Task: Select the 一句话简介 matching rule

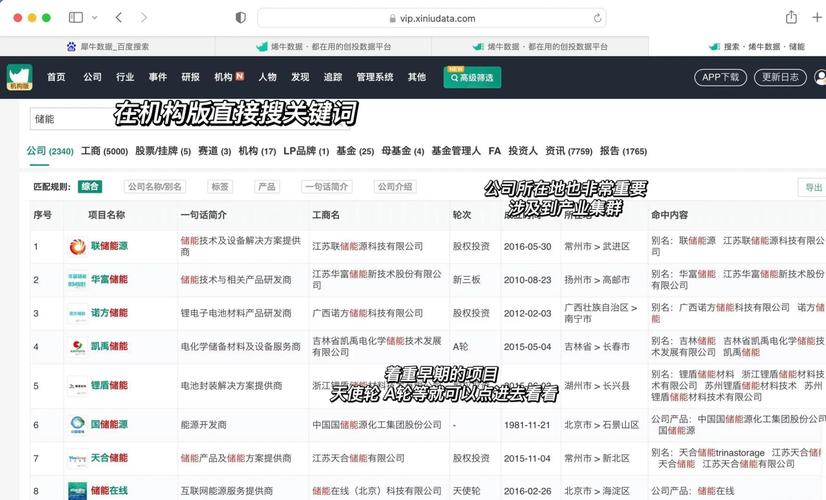Action: [x=327, y=187]
